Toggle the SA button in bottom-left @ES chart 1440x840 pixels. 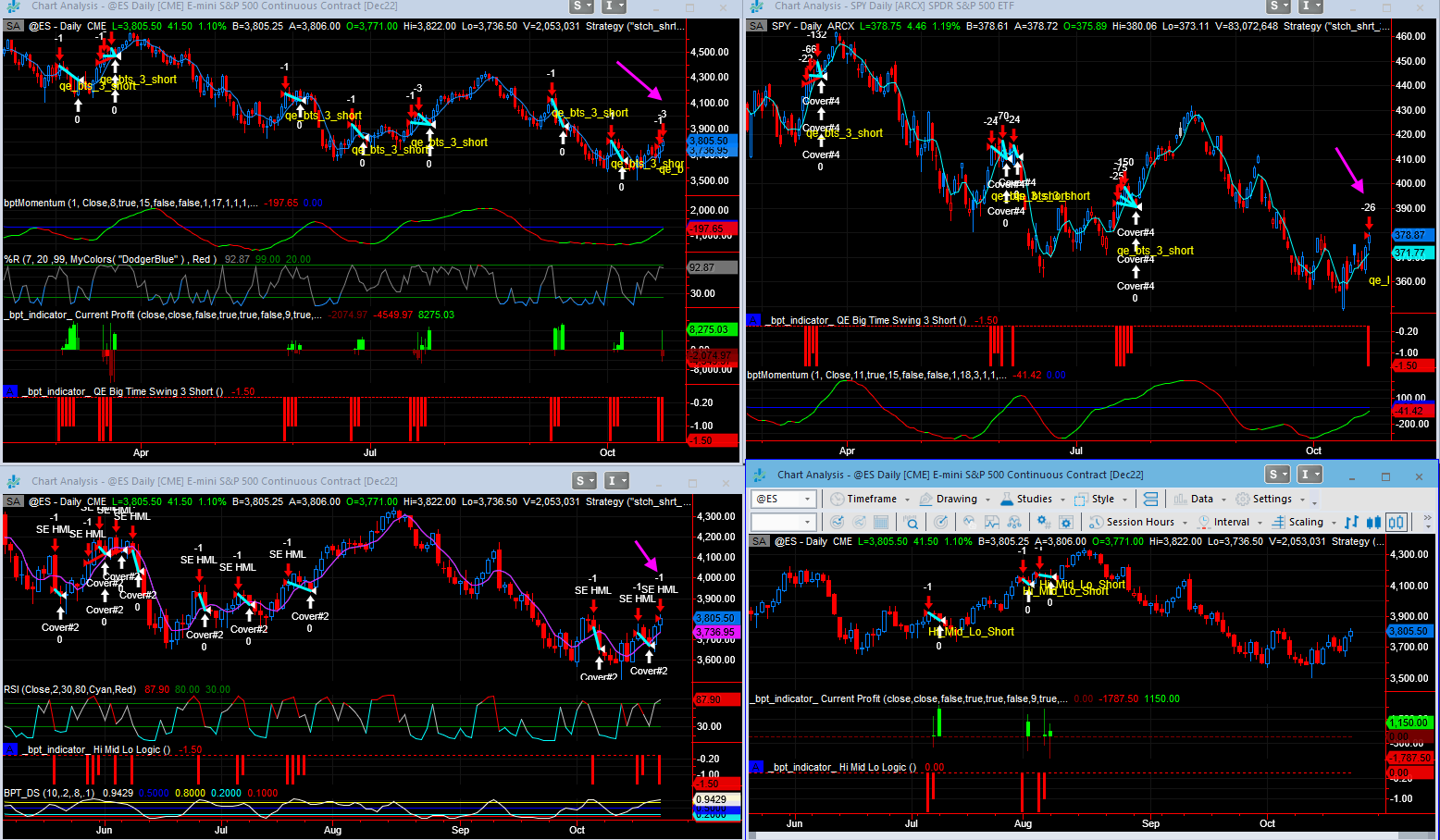coord(13,501)
